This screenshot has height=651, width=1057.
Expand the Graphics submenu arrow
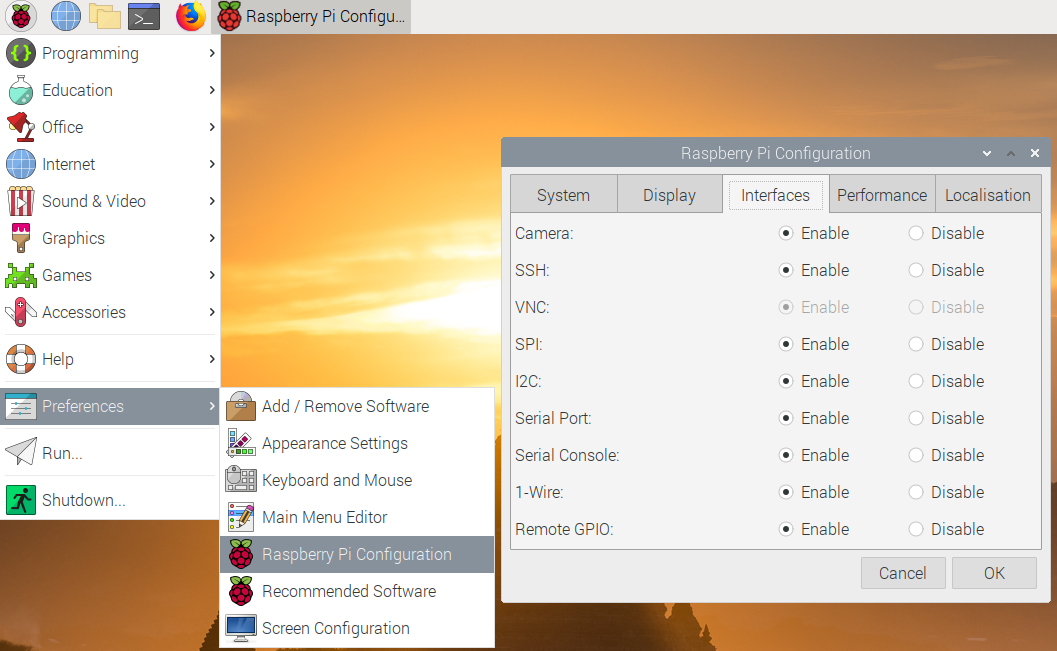pyautogui.click(x=212, y=239)
